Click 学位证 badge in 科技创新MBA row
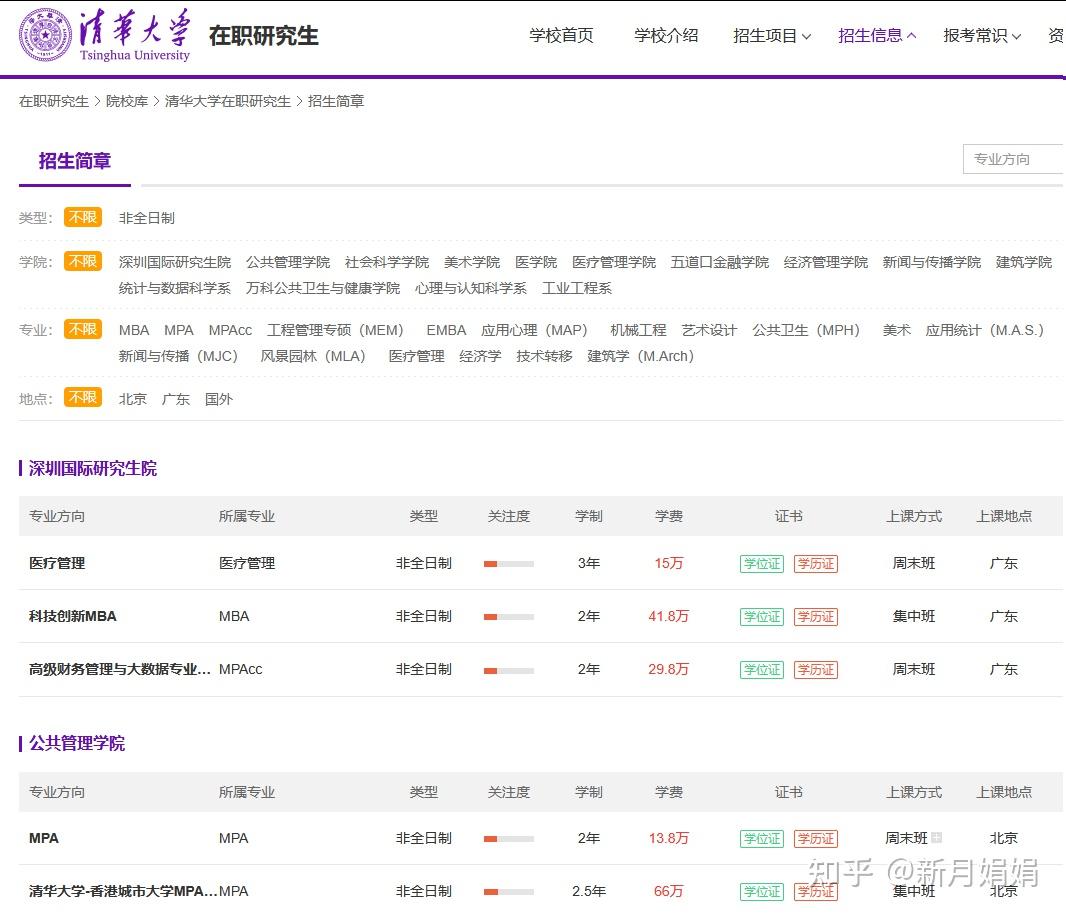The image size is (1066, 917). click(x=762, y=617)
